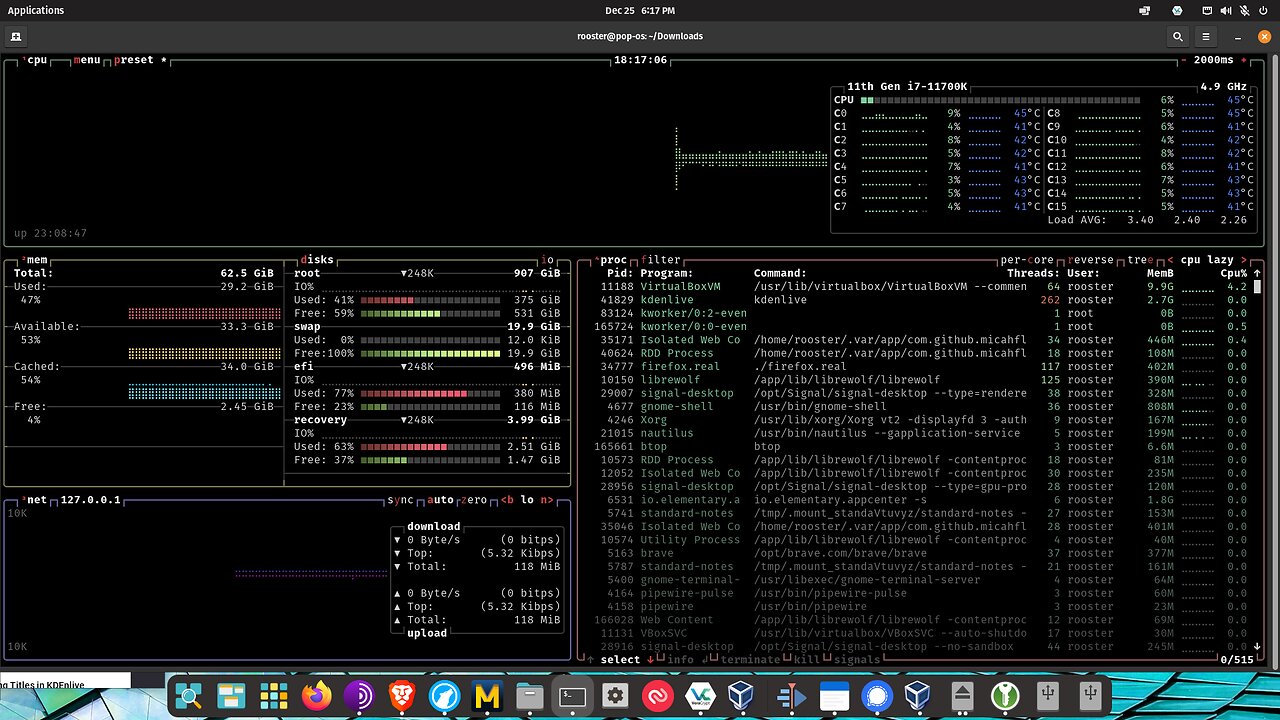This screenshot has height=720, width=1280.
Task: Open the yellow M app in dock
Action: click(487, 696)
